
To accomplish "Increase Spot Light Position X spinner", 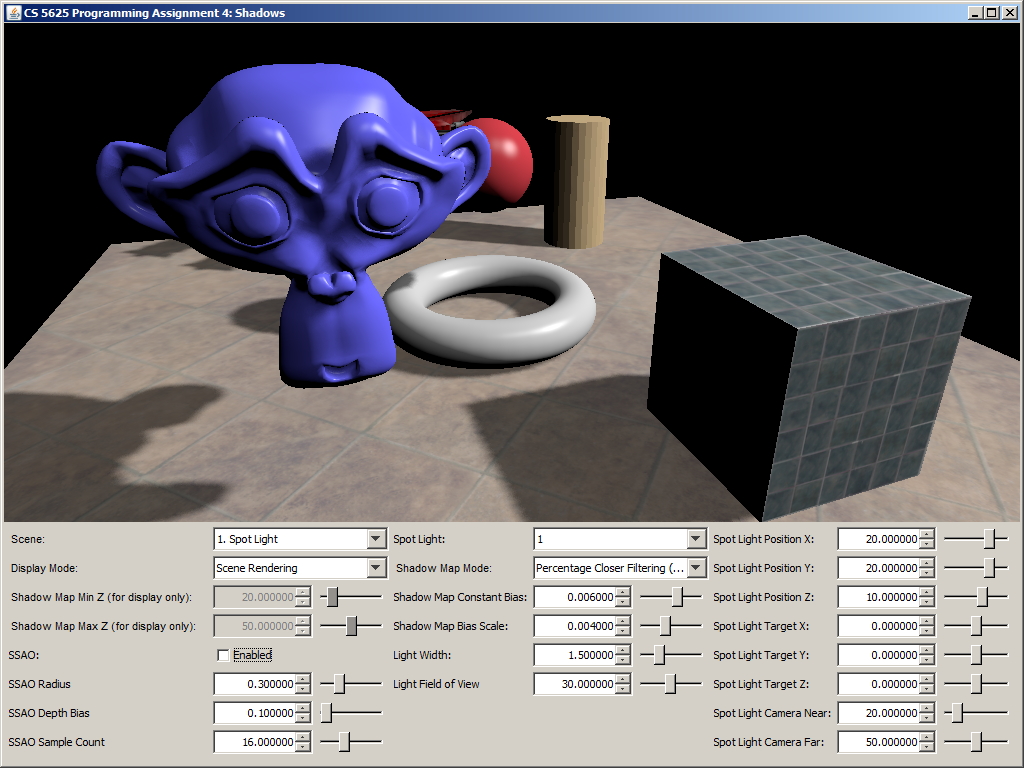I will [927, 534].
